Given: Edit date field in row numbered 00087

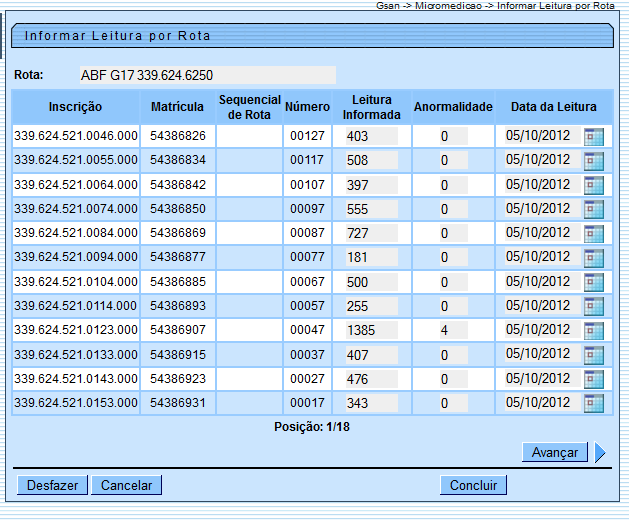Looking at the screenshot, I should [540, 233].
